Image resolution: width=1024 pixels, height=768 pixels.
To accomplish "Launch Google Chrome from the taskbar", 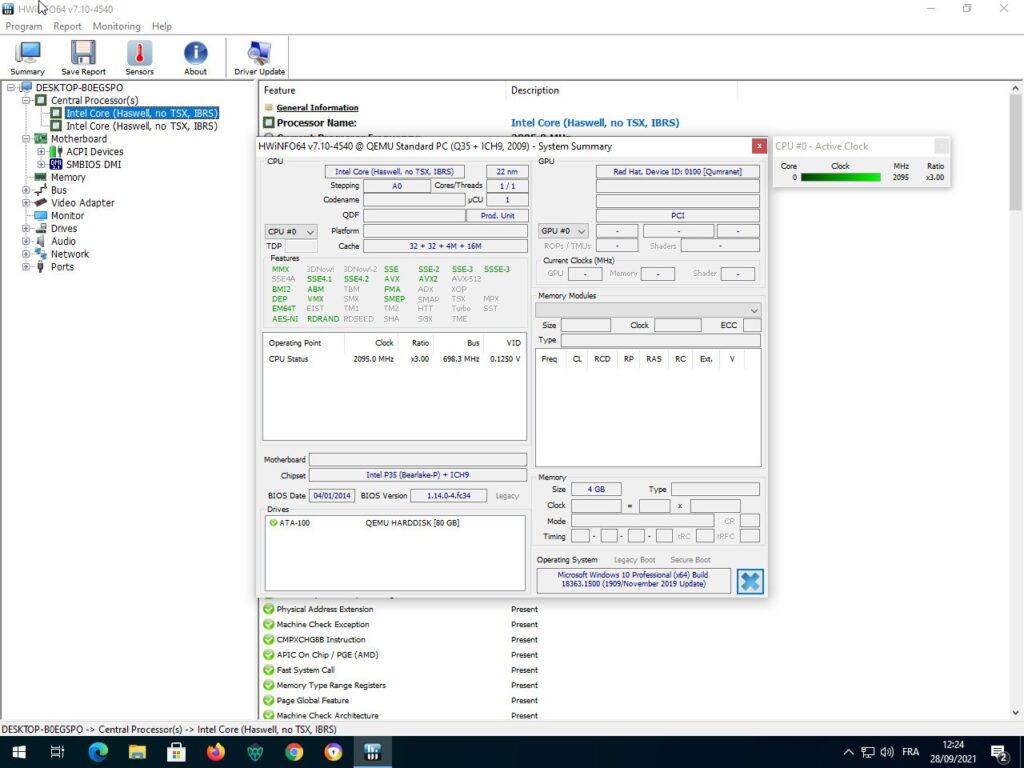I will tap(294, 752).
